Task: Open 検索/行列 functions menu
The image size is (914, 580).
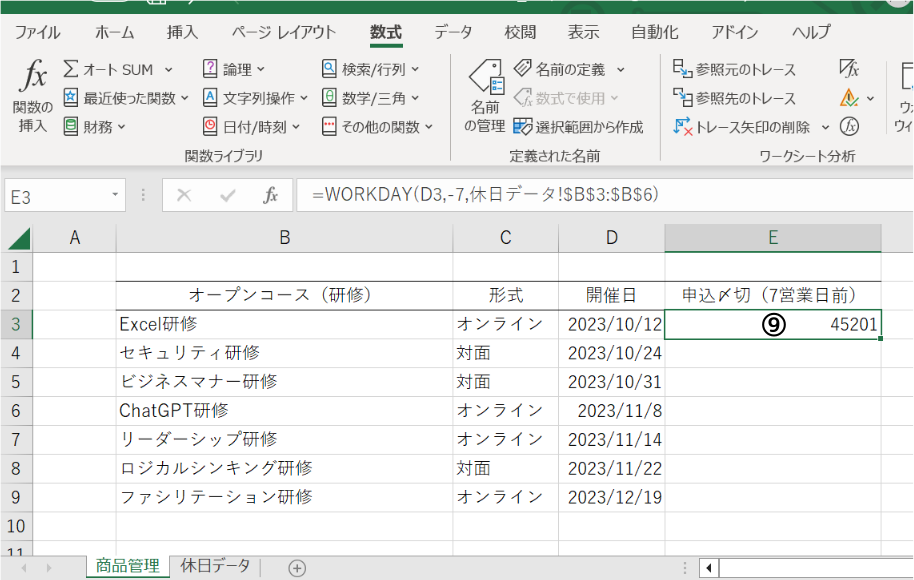Action: coord(370,70)
